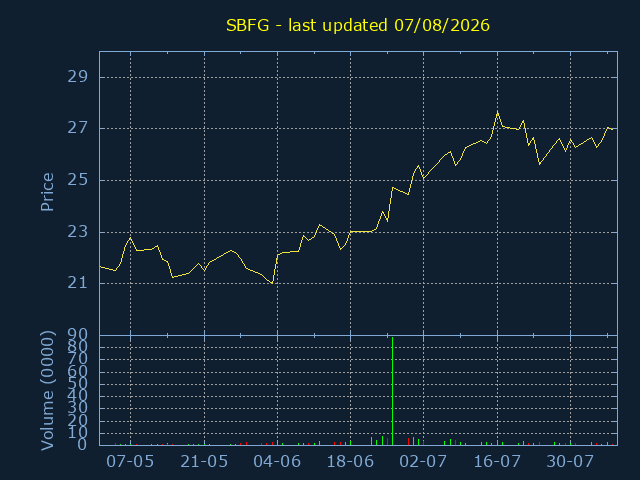Click the 18-06 date axis label

[350, 462]
